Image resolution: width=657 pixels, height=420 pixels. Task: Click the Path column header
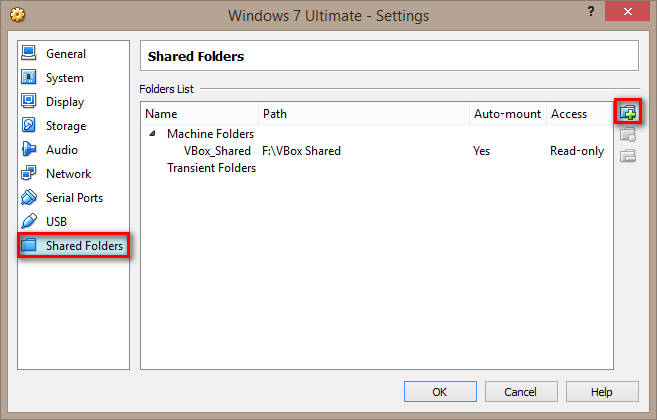coord(364,114)
